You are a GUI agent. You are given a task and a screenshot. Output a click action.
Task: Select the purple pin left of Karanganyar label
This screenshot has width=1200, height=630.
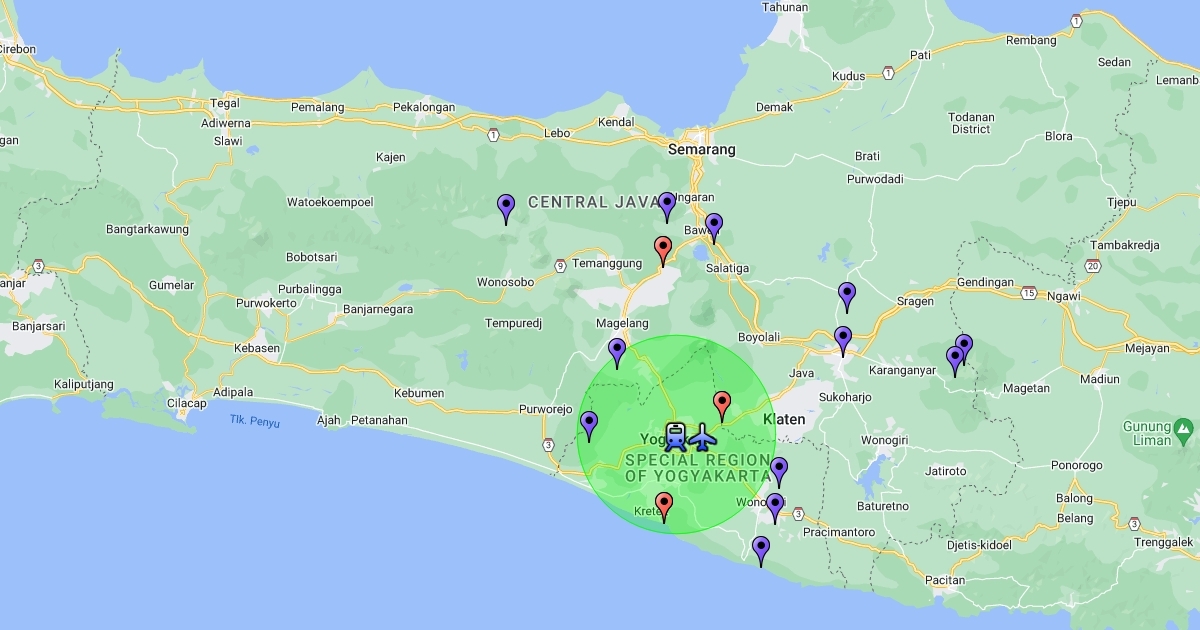pos(843,340)
